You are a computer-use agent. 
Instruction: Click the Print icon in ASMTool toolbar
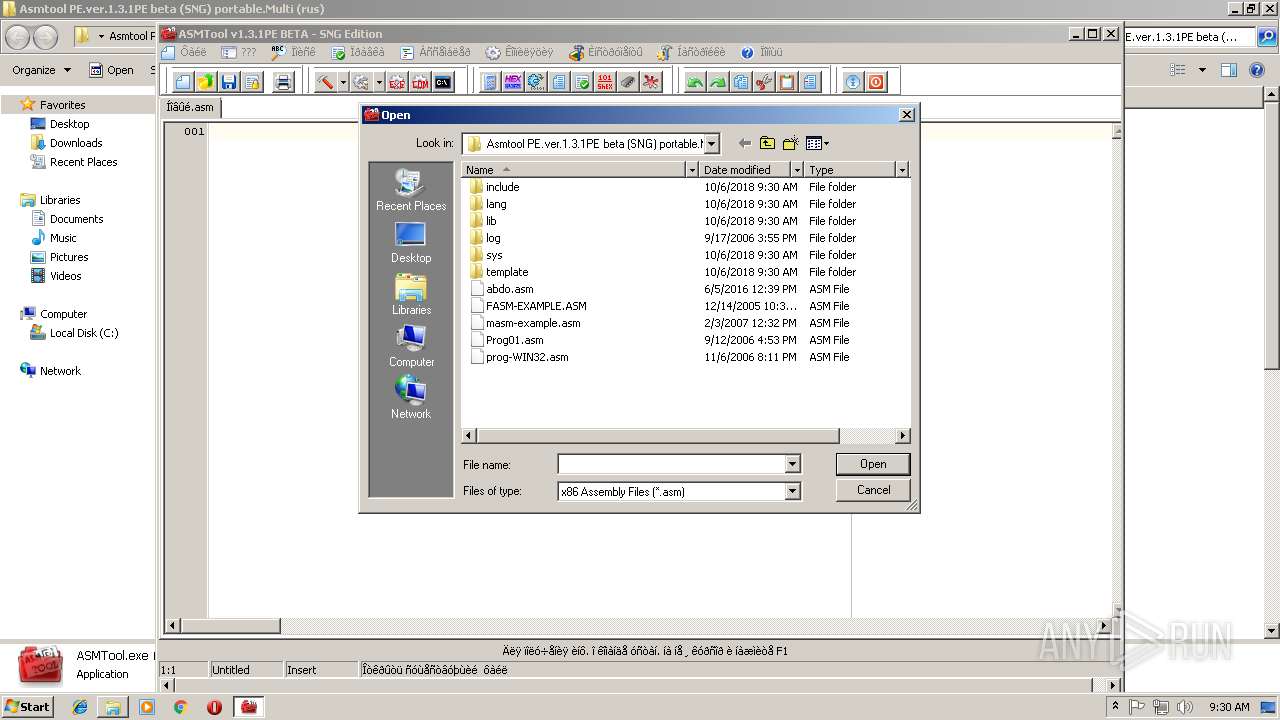point(283,82)
